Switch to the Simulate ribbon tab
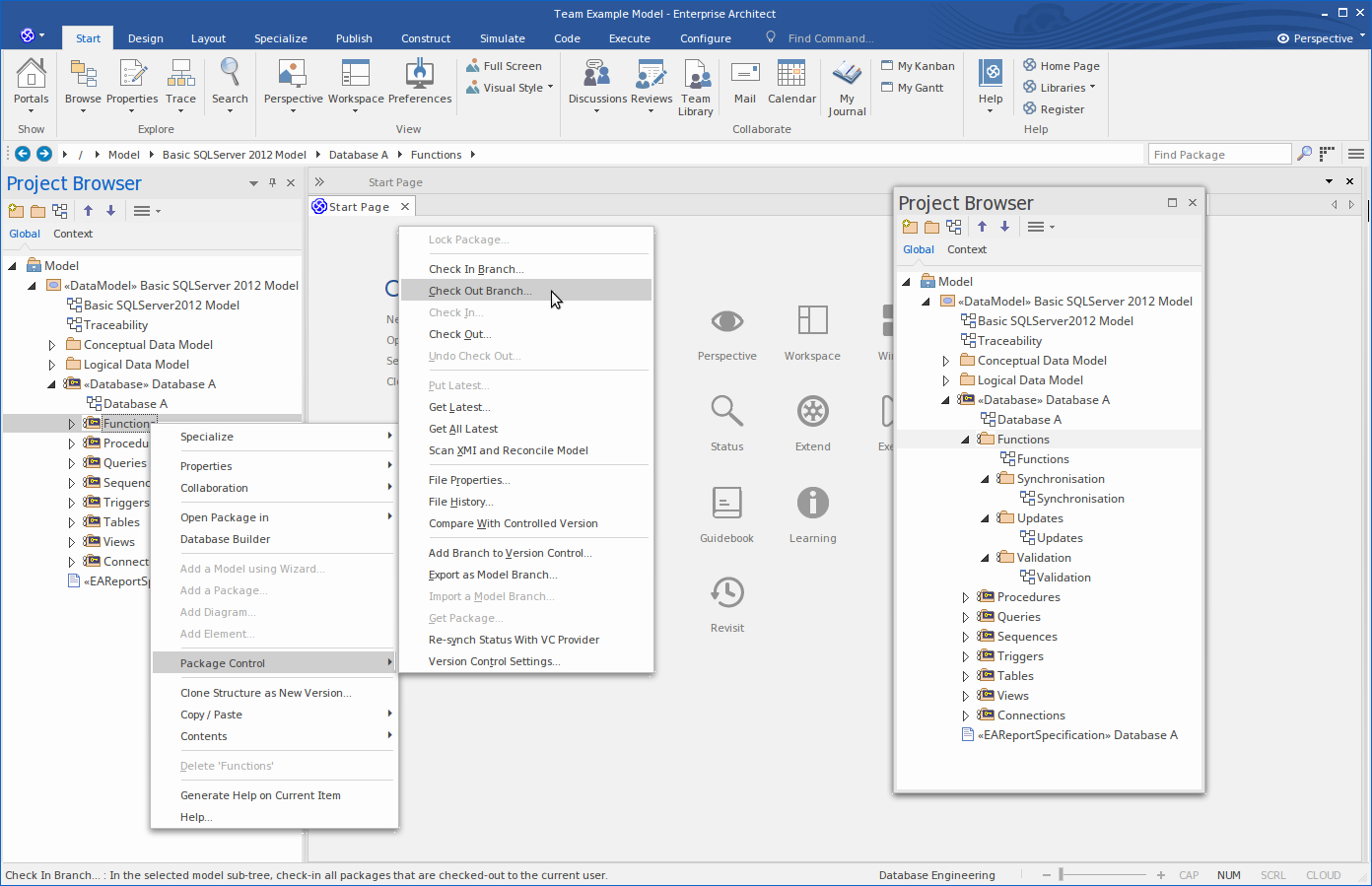The height and width of the screenshot is (886, 1372). [x=502, y=38]
